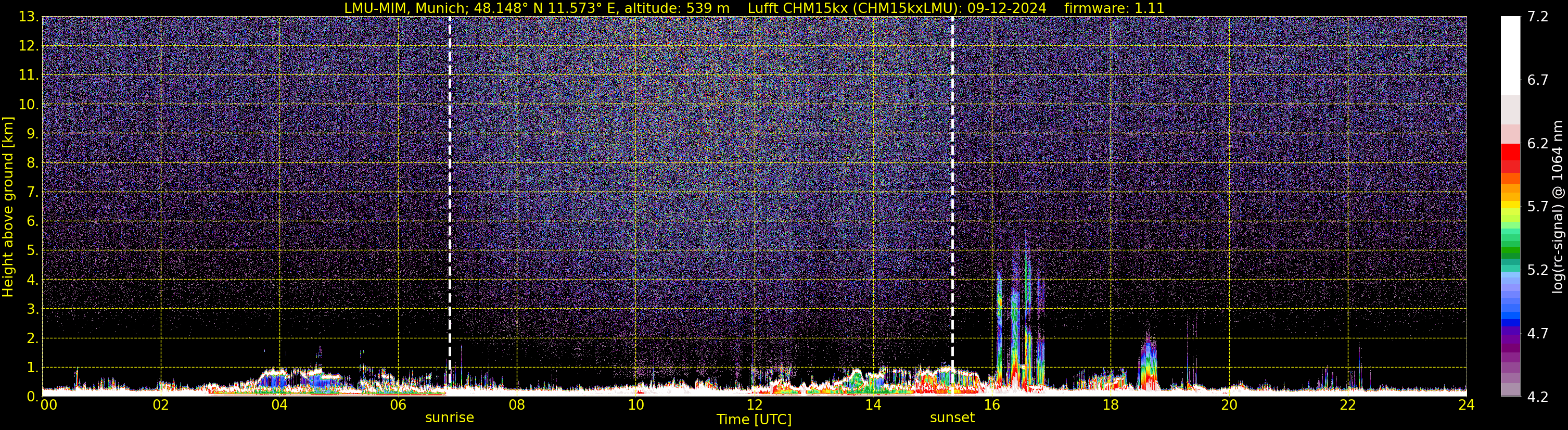
Task: Select the 'sunrise' label below the axis
Action: [449, 418]
